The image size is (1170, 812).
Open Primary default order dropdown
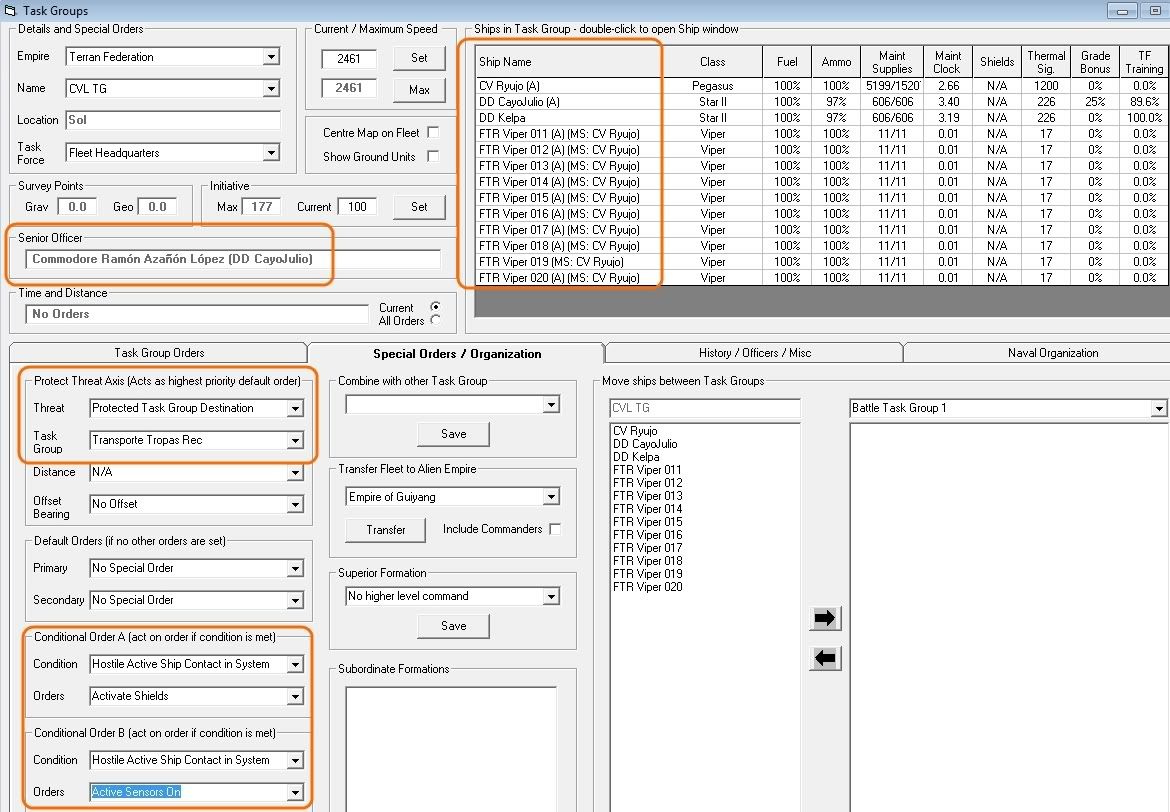coord(295,568)
